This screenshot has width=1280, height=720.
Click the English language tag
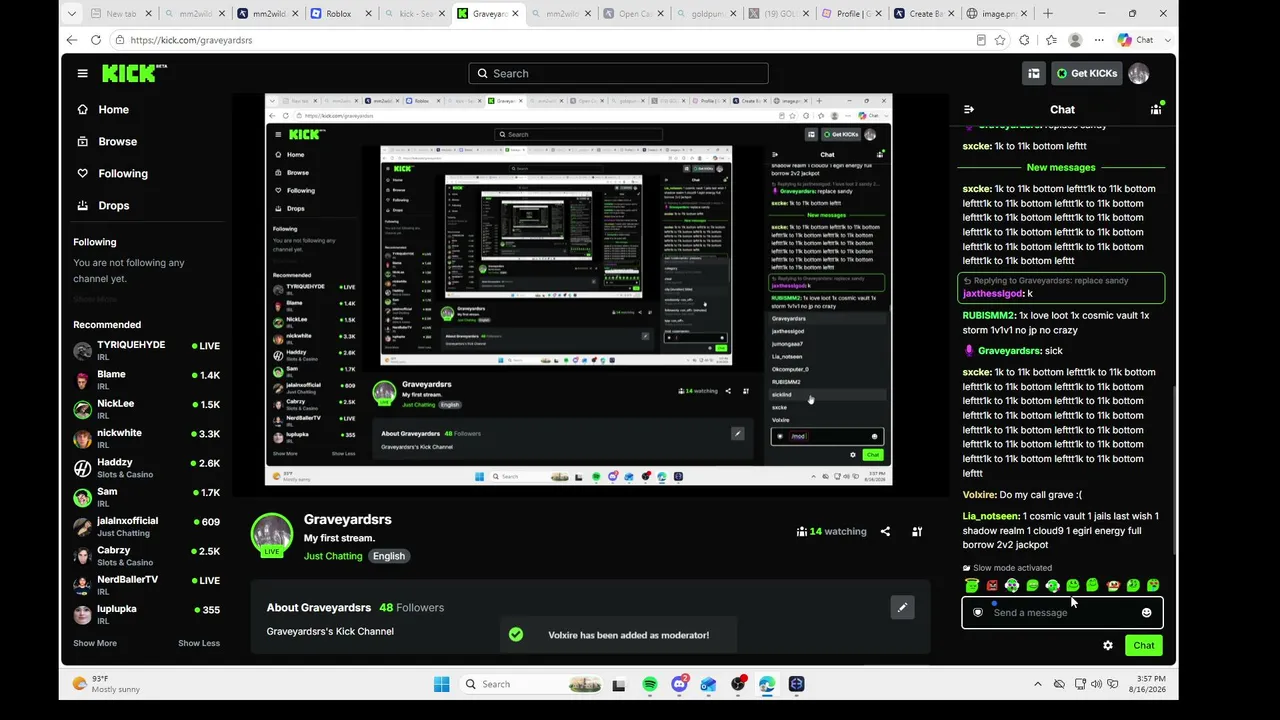click(x=389, y=556)
